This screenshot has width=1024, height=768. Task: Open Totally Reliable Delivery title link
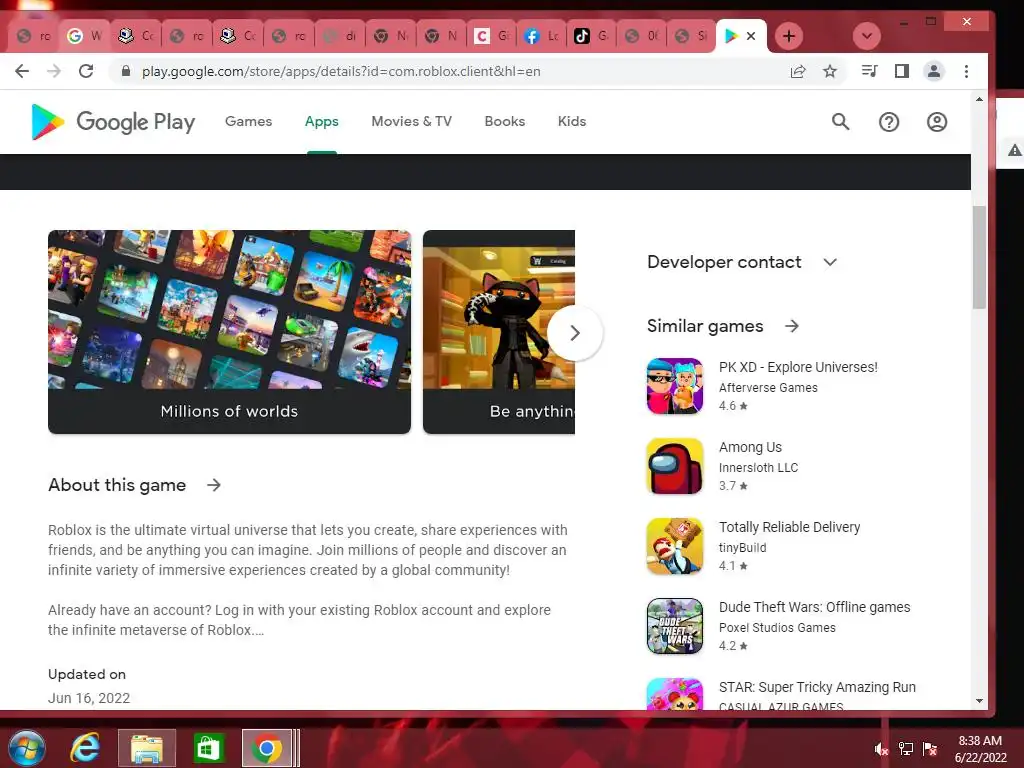pyautogui.click(x=790, y=527)
